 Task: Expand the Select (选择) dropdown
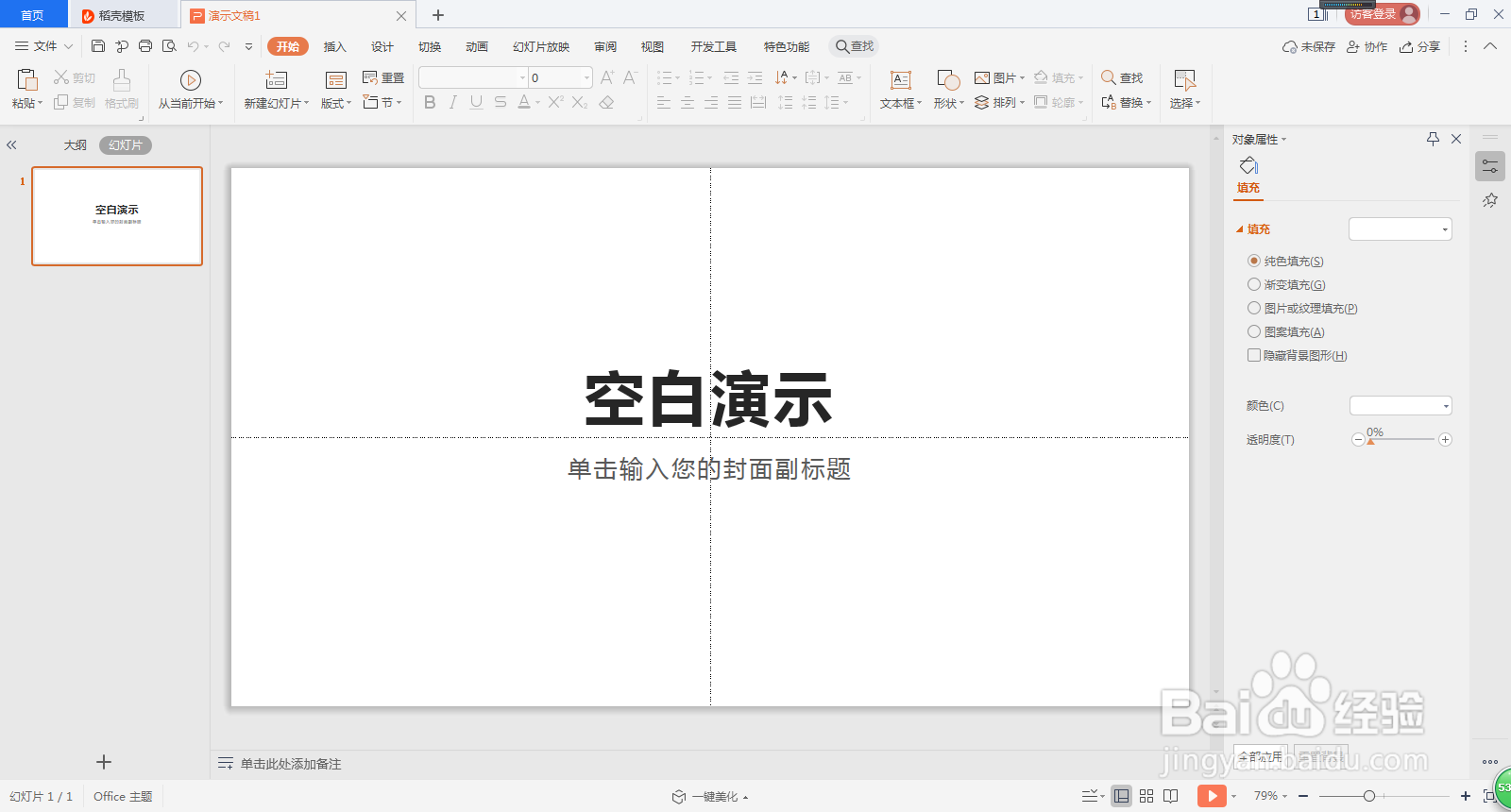click(x=1184, y=103)
